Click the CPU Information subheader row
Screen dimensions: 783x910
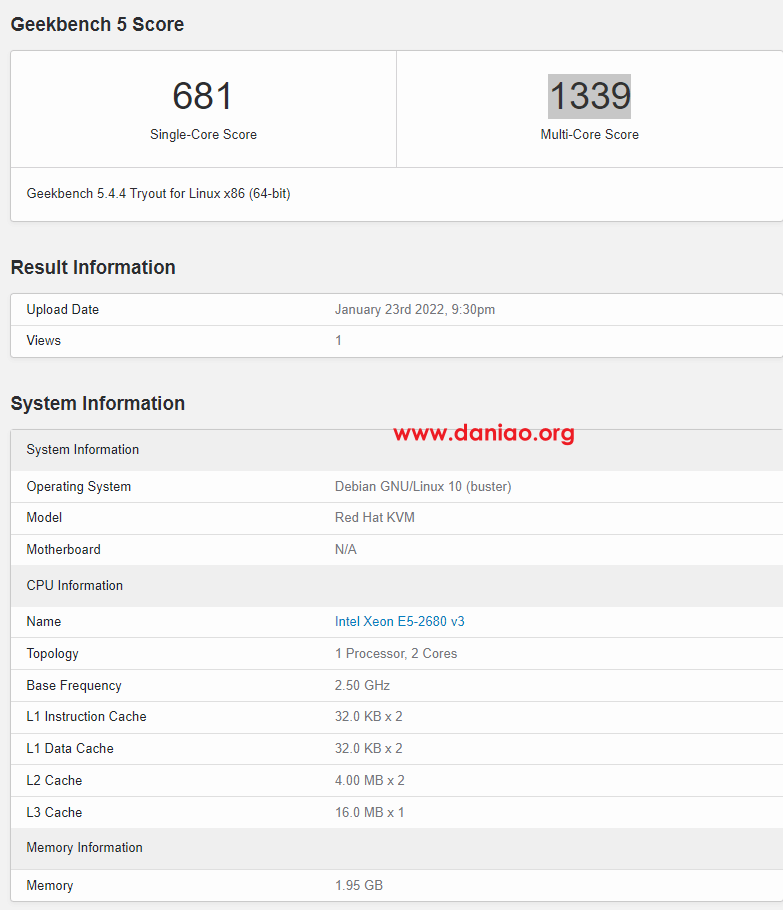(397, 586)
